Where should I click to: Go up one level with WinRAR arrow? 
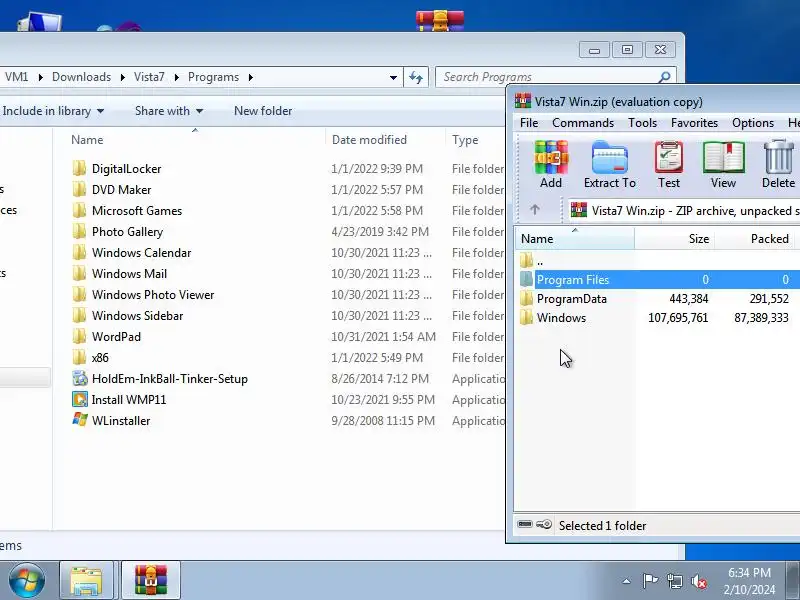(x=535, y=210)
